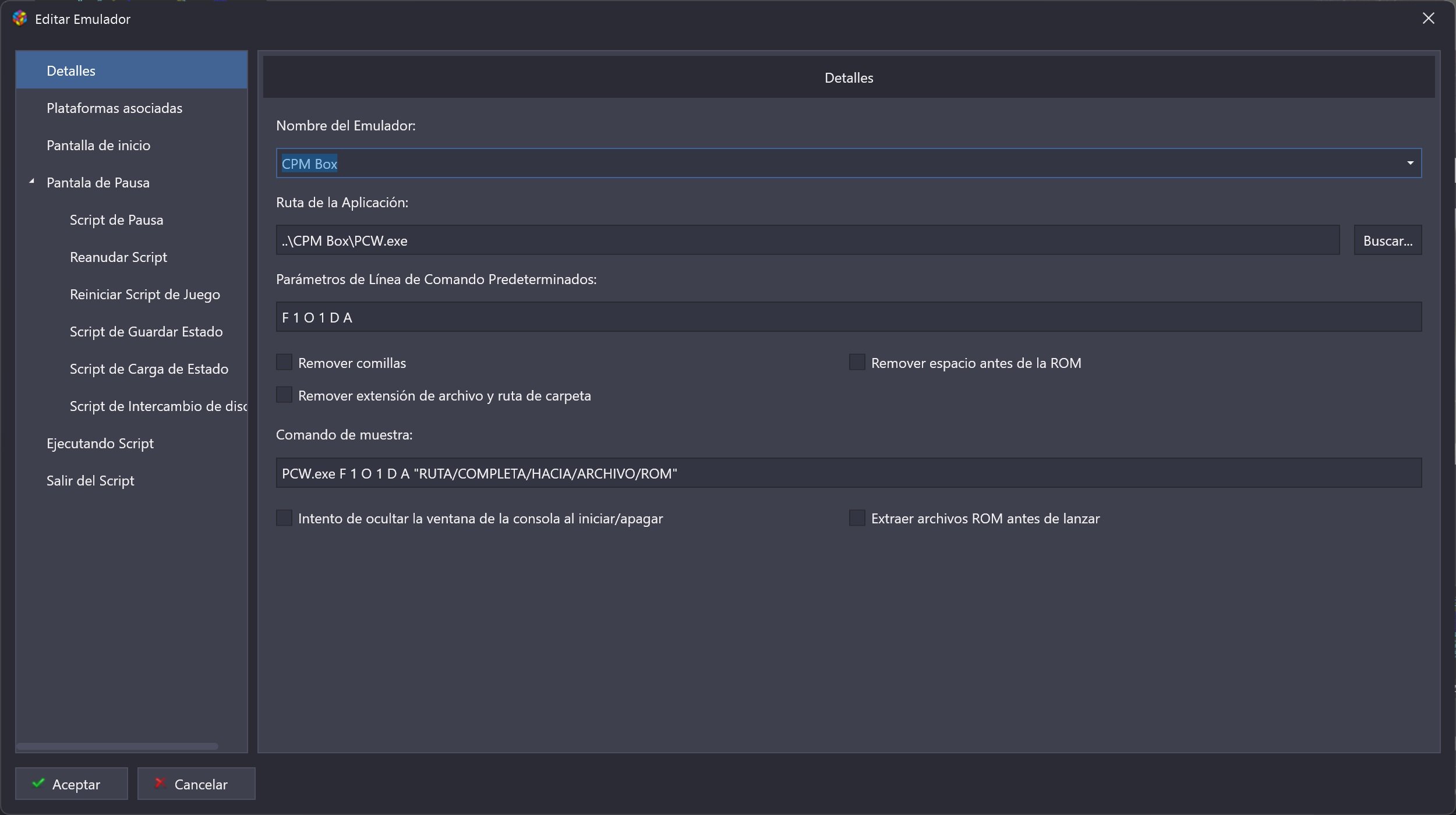Image resolution: width=1456 pixels, height=815 pixels.
Task: Click the Nombre del Emulador label
Action: pos(346,125)
